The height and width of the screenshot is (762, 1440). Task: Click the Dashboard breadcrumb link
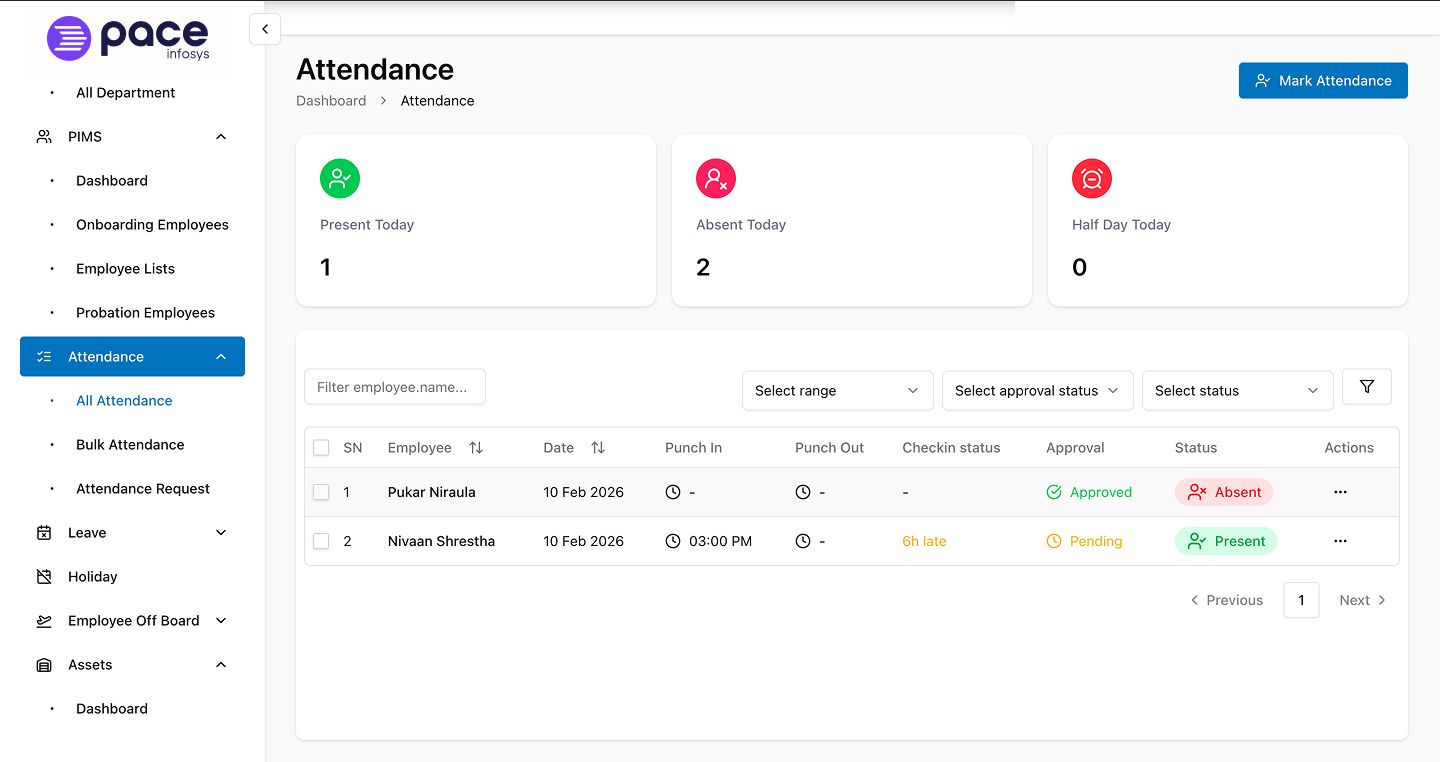pos(331,101)
